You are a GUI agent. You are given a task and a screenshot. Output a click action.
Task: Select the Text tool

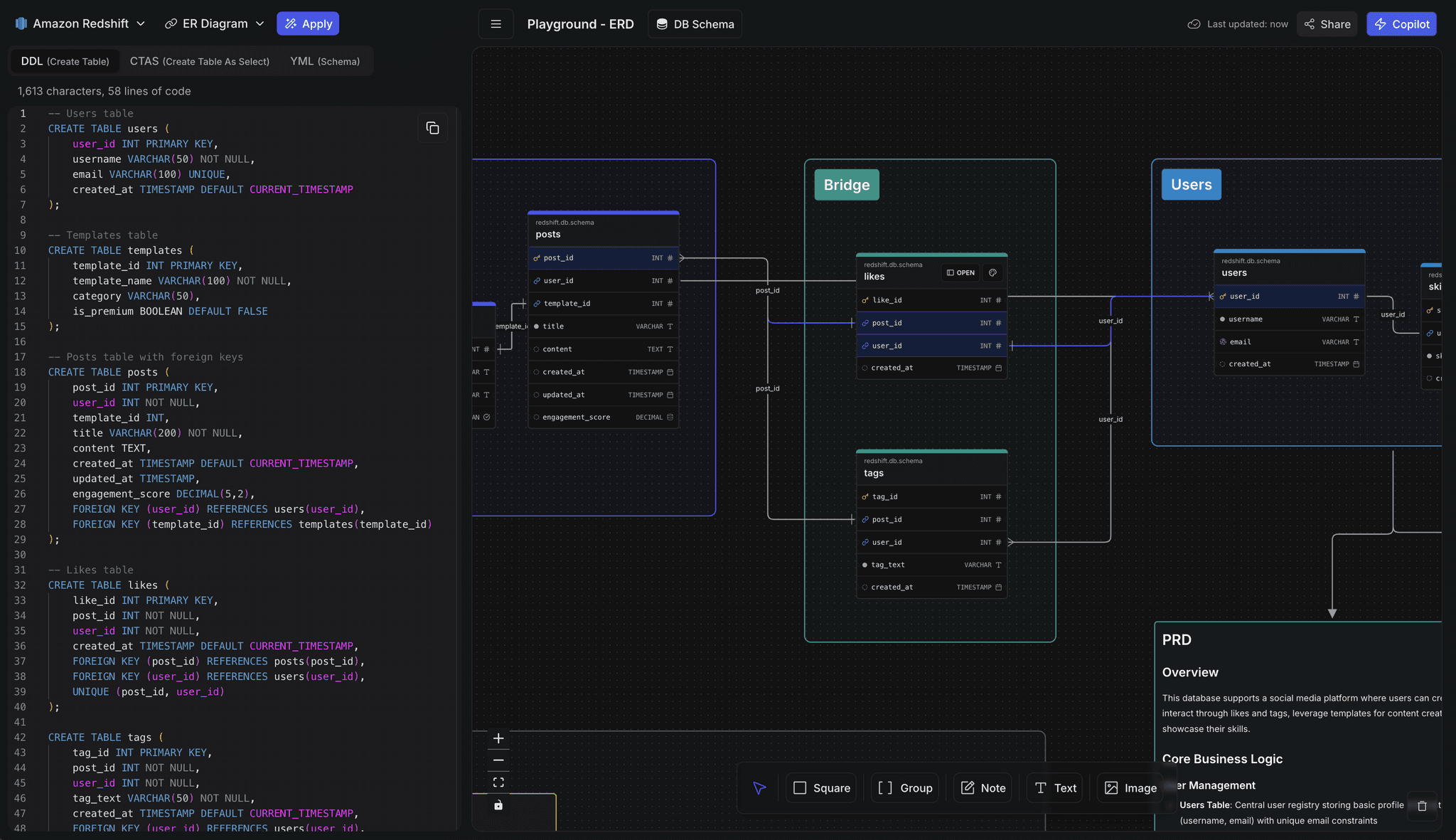coord(1054,787)
